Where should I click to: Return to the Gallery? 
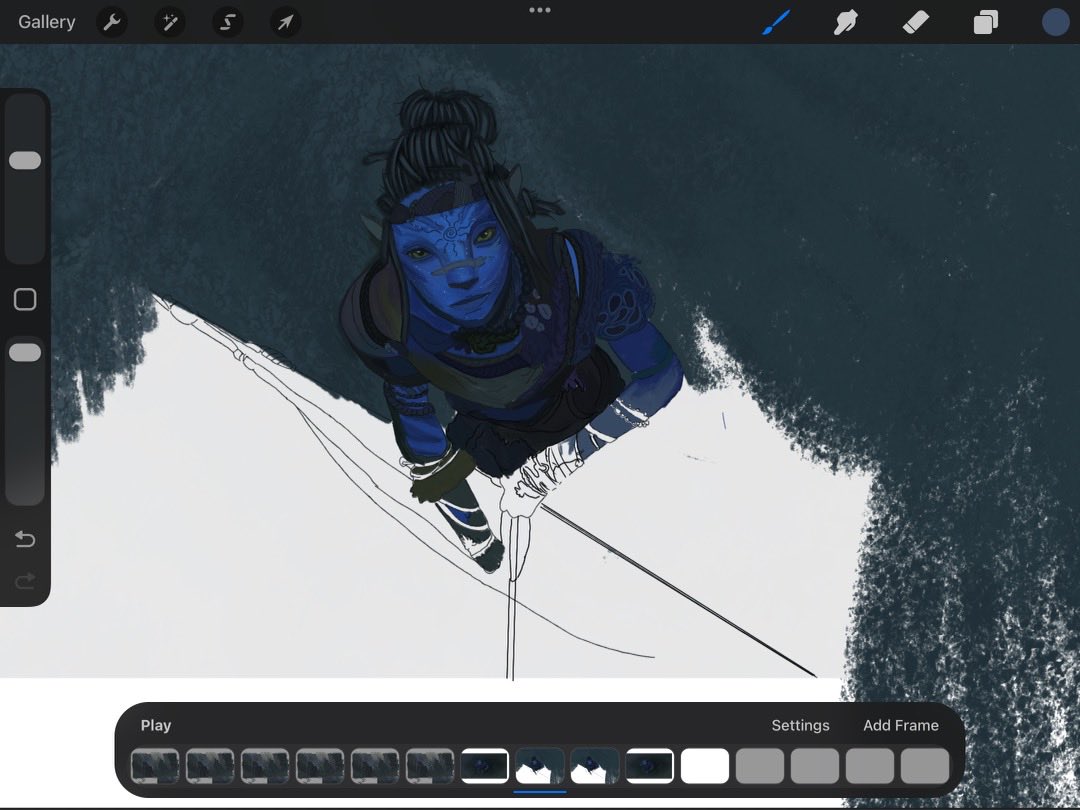pos(47,22)
